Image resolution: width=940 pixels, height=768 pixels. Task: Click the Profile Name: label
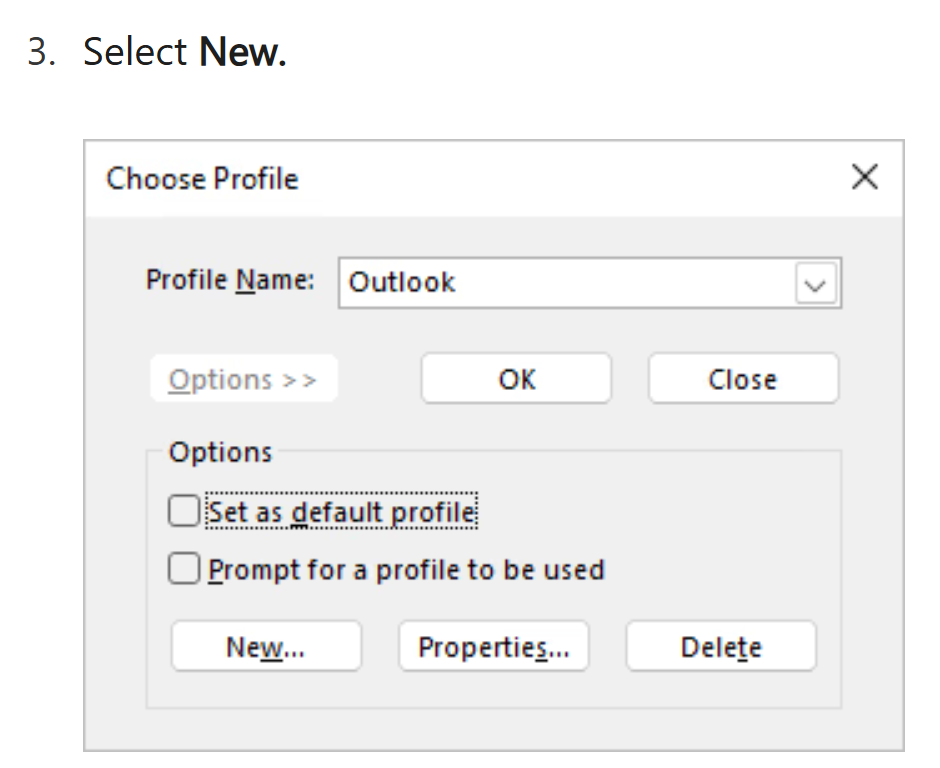(230, 280)
